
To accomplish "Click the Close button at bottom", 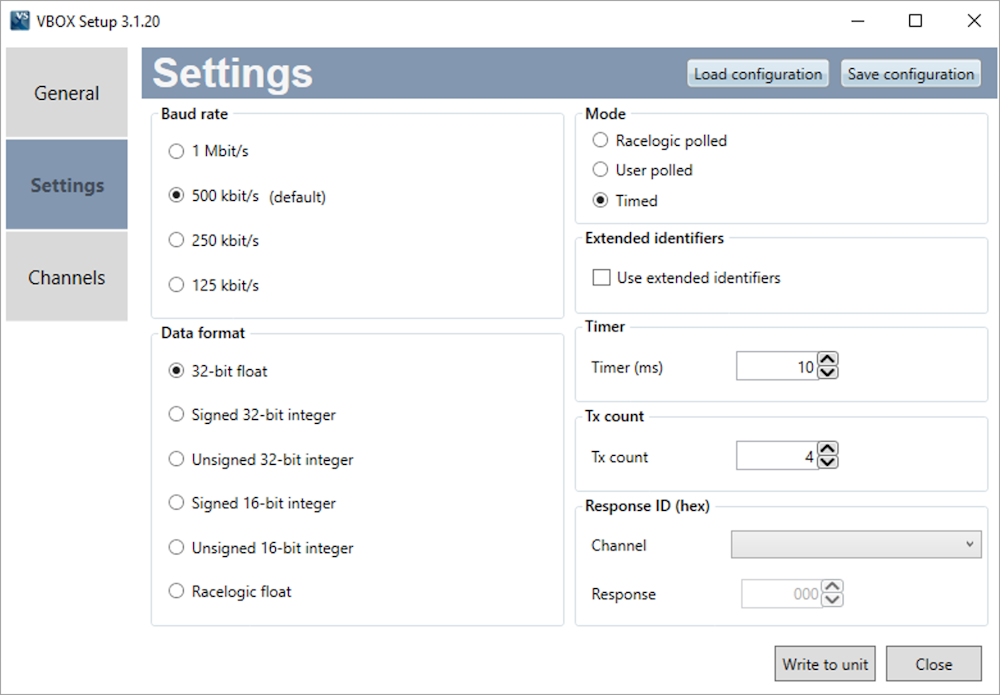I will pyautogui.click(x=934, y=664).
